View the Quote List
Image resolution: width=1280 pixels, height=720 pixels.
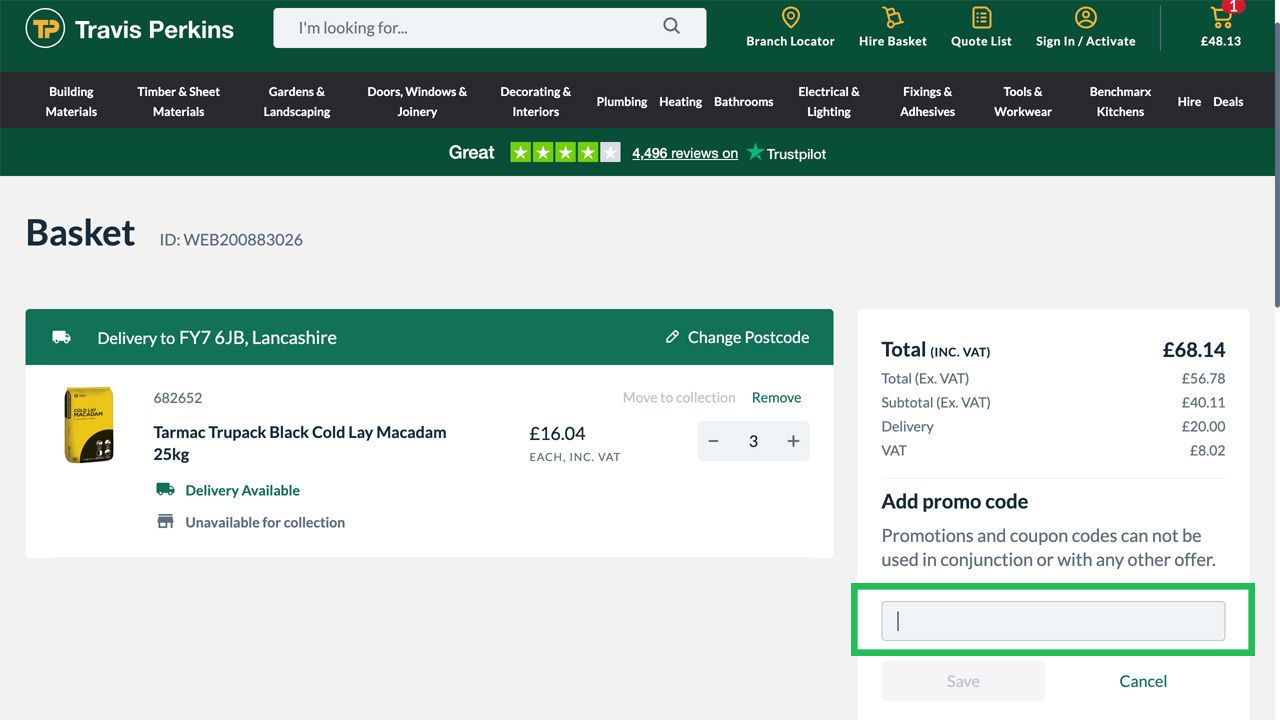[980, 27]
